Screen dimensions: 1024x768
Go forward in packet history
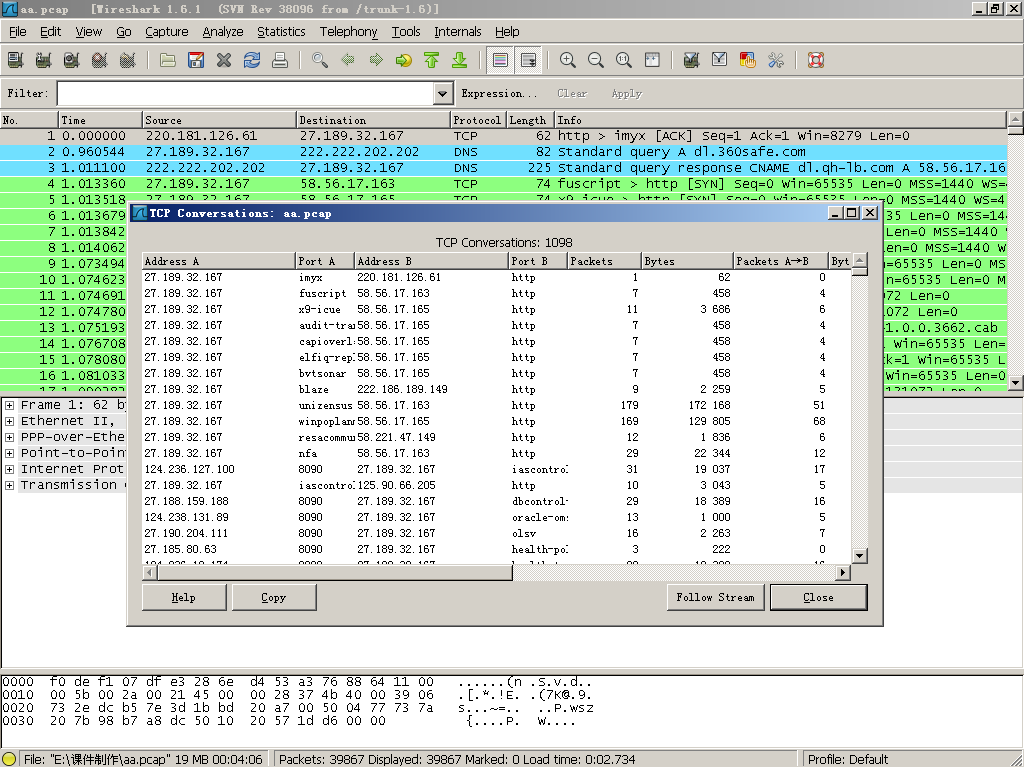click(x=376, y=61)
